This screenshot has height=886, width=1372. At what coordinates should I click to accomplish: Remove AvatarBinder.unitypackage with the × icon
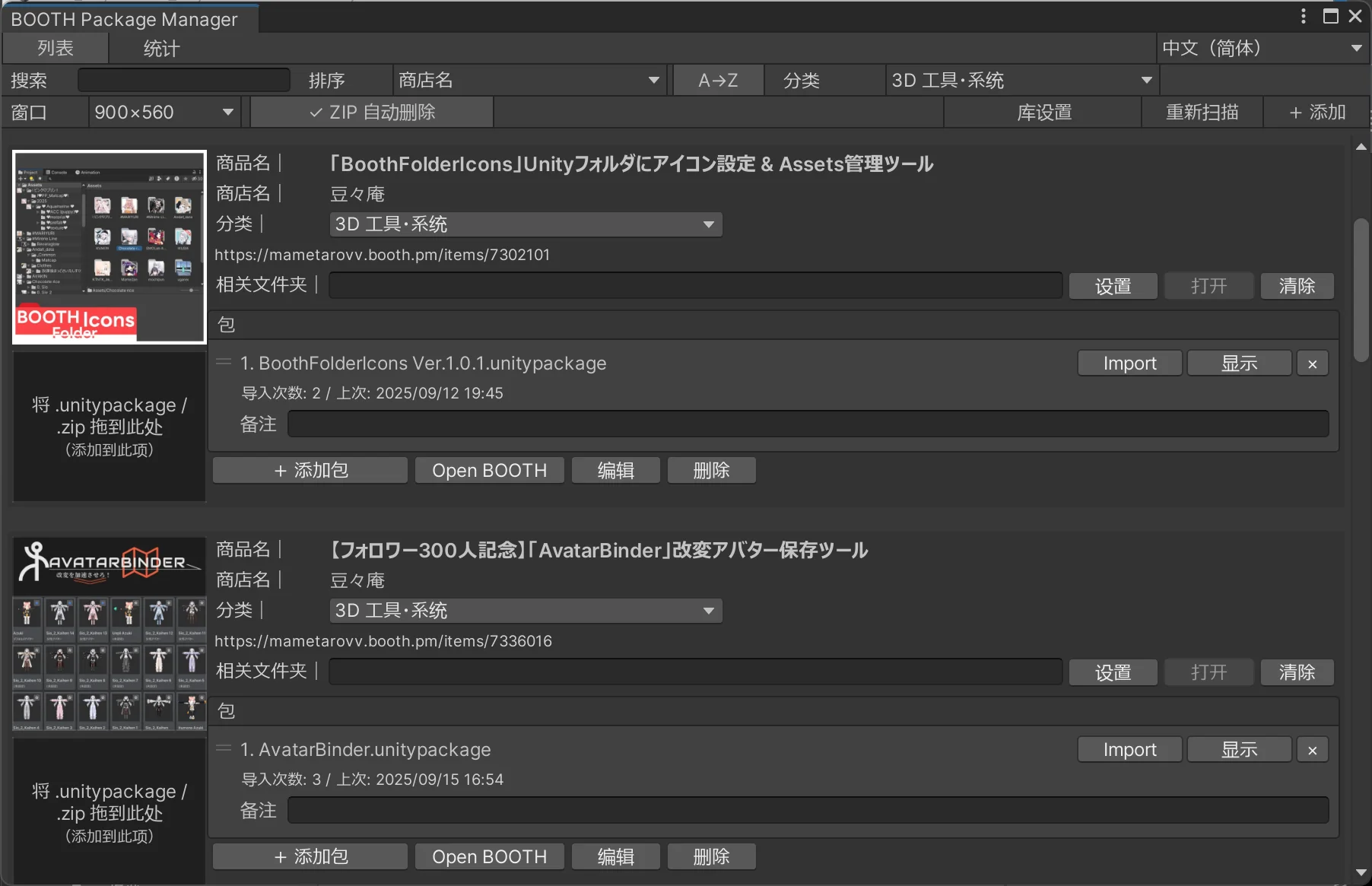click(x=1312, y=749)
